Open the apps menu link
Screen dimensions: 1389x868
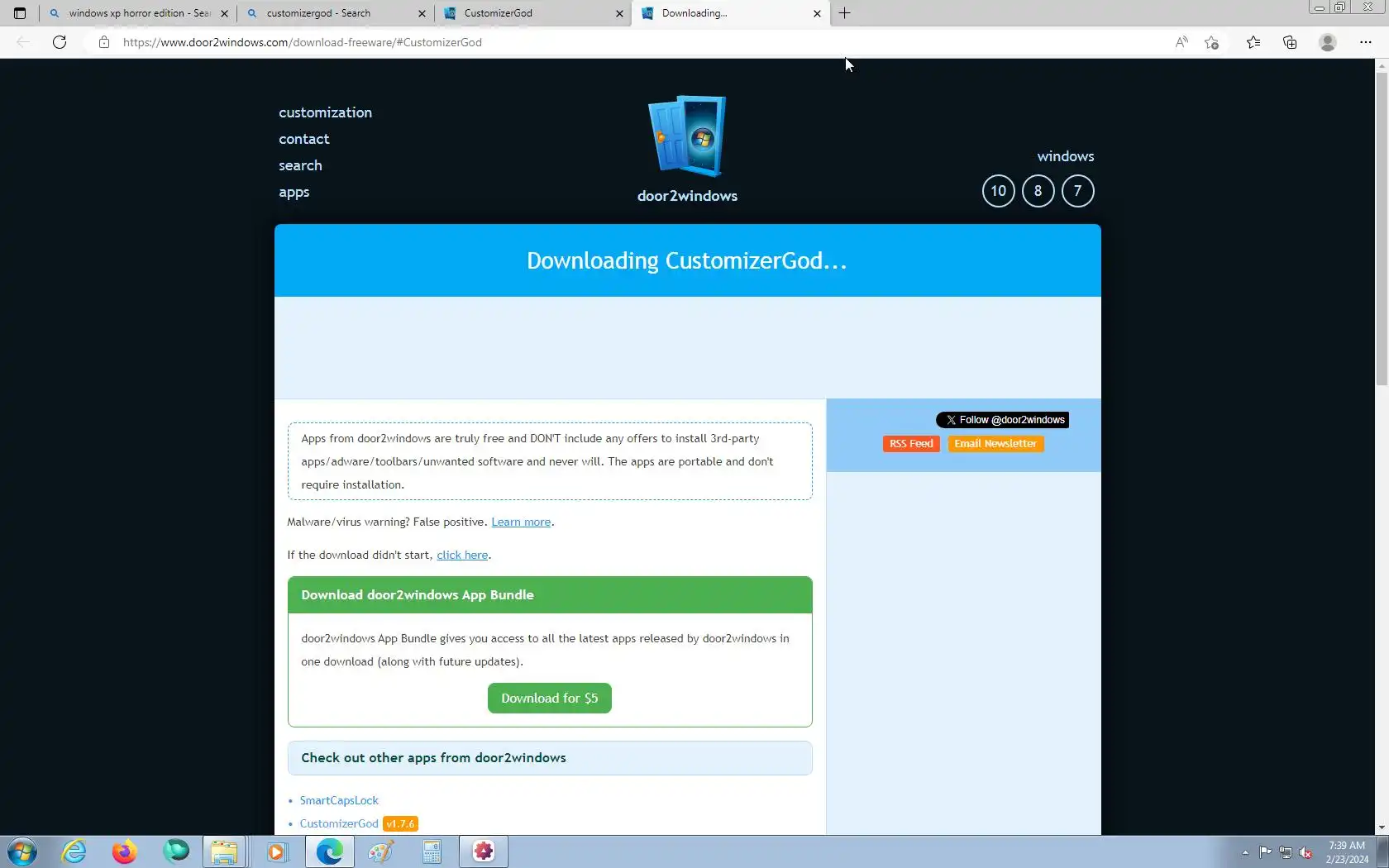point(294,192)
